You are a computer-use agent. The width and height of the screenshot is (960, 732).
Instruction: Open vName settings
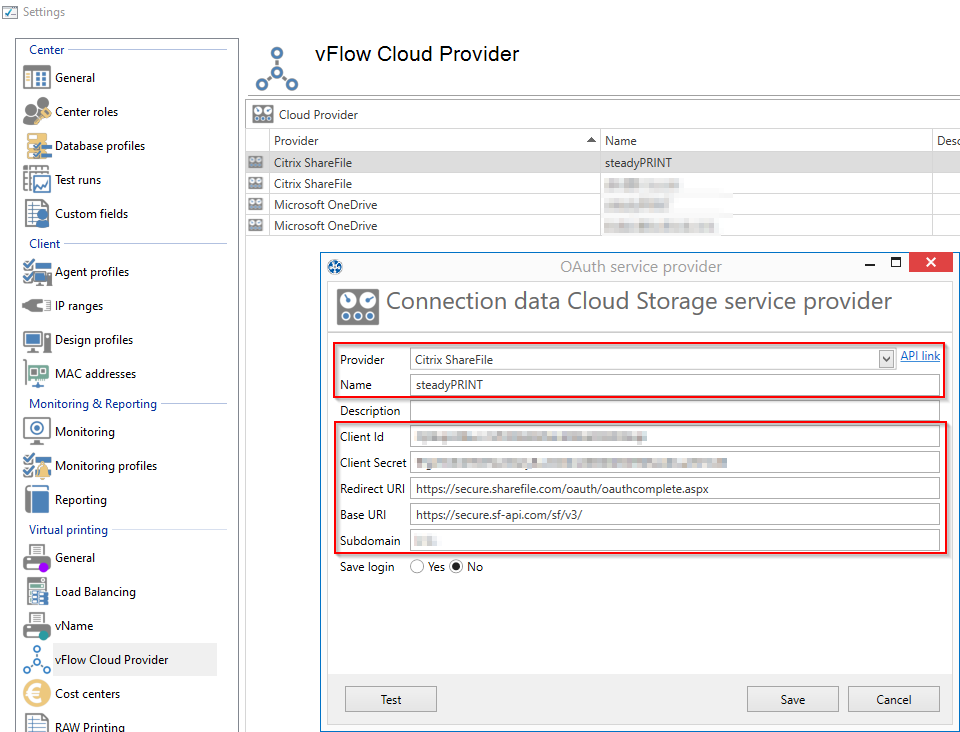click(74, 626)
